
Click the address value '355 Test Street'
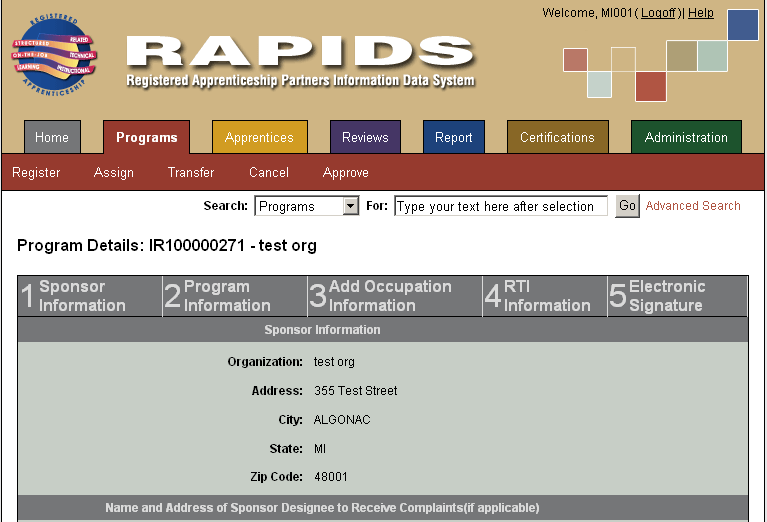coord(356,391)
